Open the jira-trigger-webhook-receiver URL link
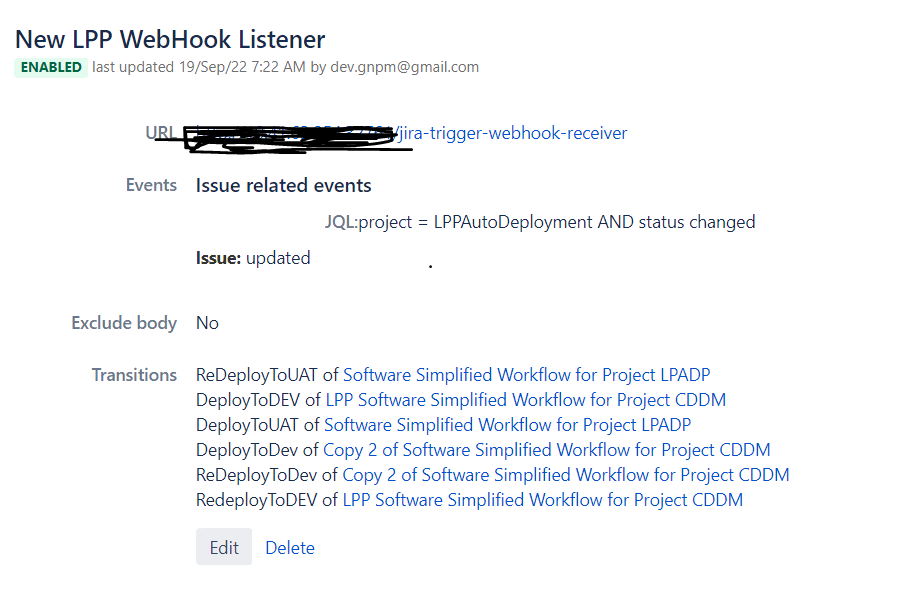The height and width of the screenshot is (611, 916). (512, 132)
